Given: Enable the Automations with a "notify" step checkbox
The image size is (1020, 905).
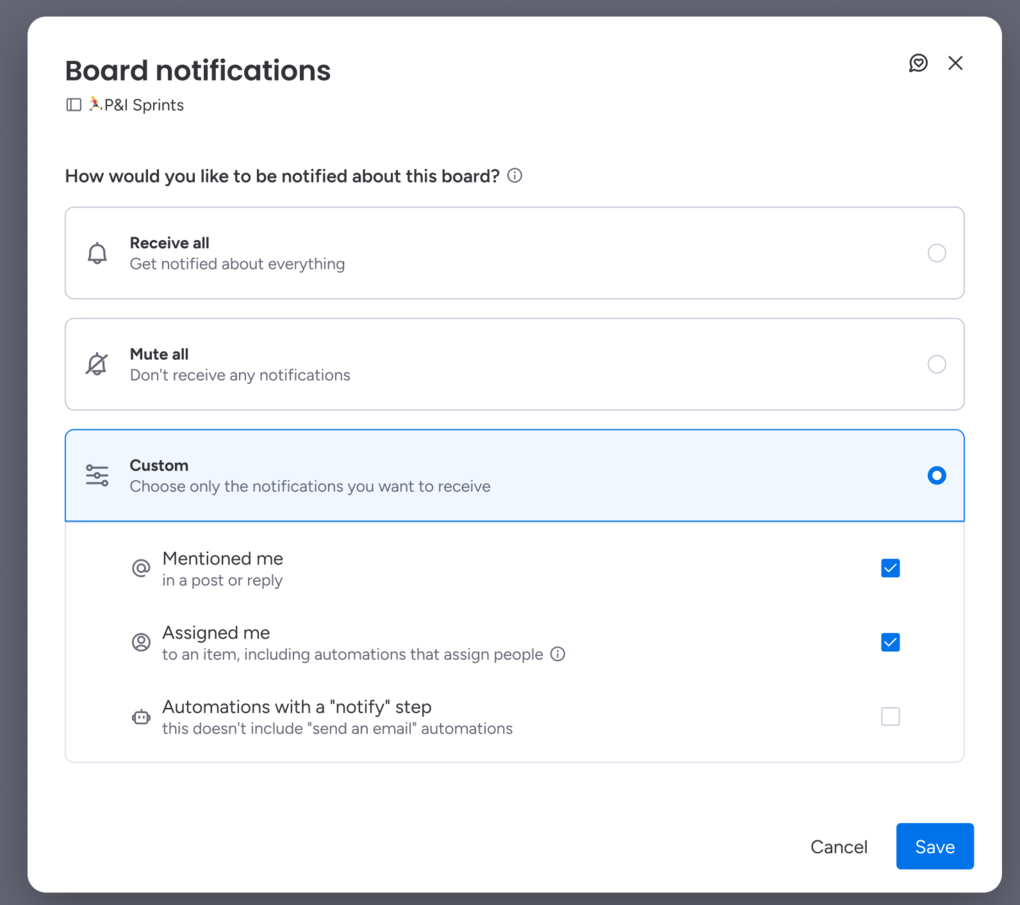Looking at the screenshot, I should [x=890, y=716].
